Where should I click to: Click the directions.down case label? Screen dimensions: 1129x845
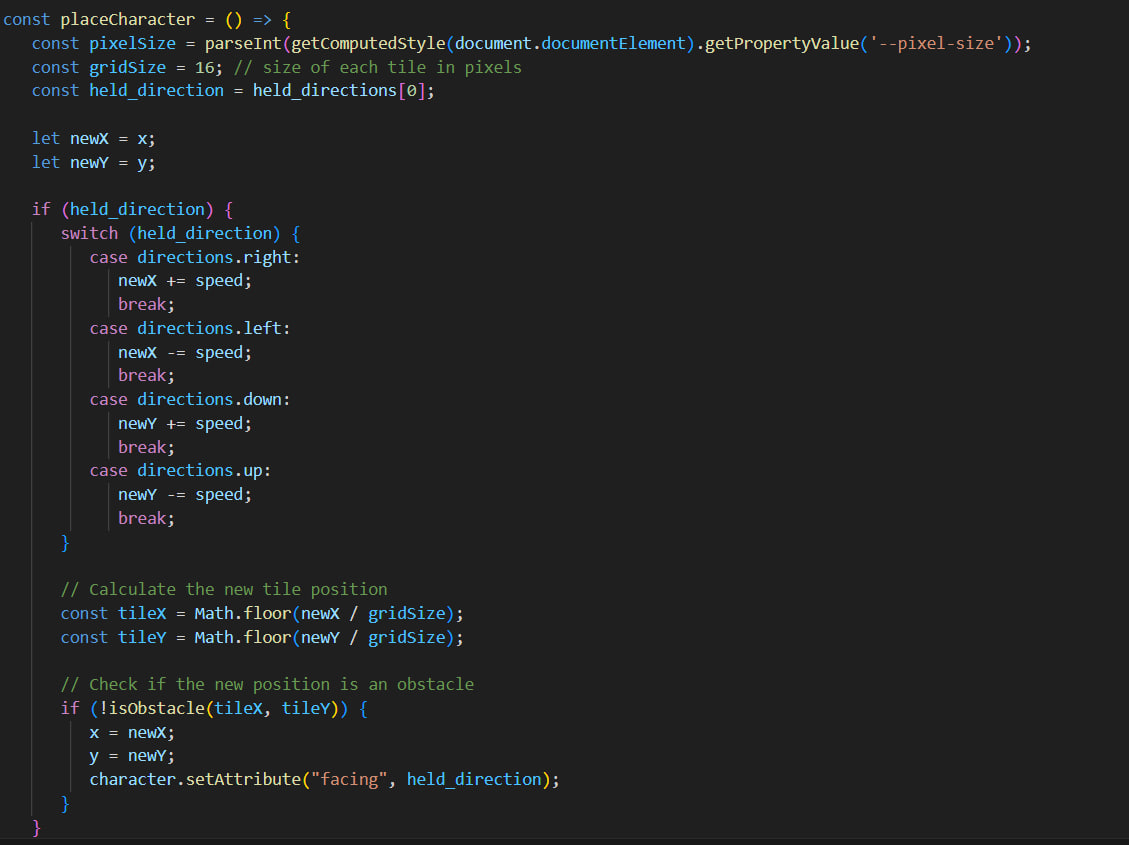[x=213, y=399]
